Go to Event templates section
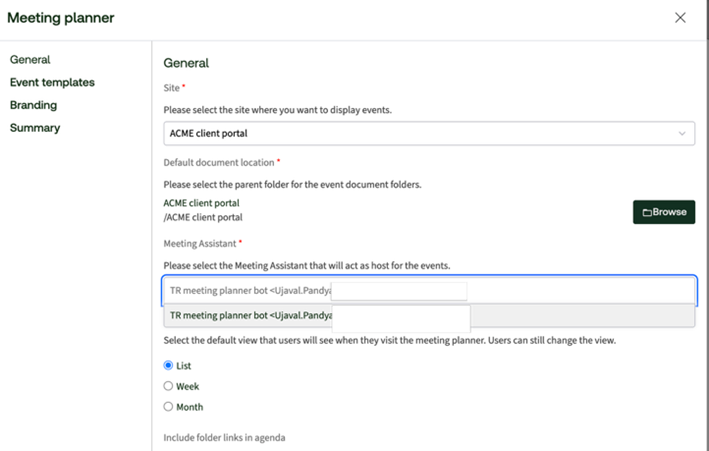 [x=52, y=82]
